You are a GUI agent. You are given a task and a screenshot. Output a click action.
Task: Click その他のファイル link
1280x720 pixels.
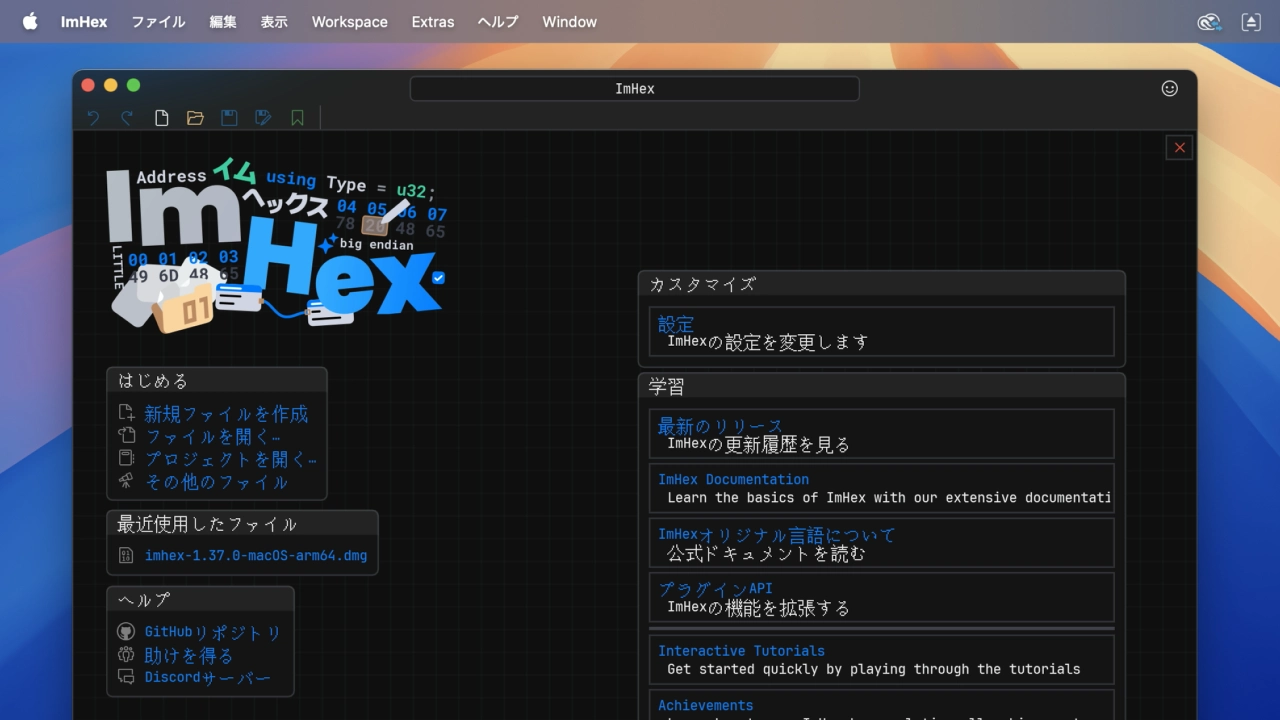tap(216, 481)
